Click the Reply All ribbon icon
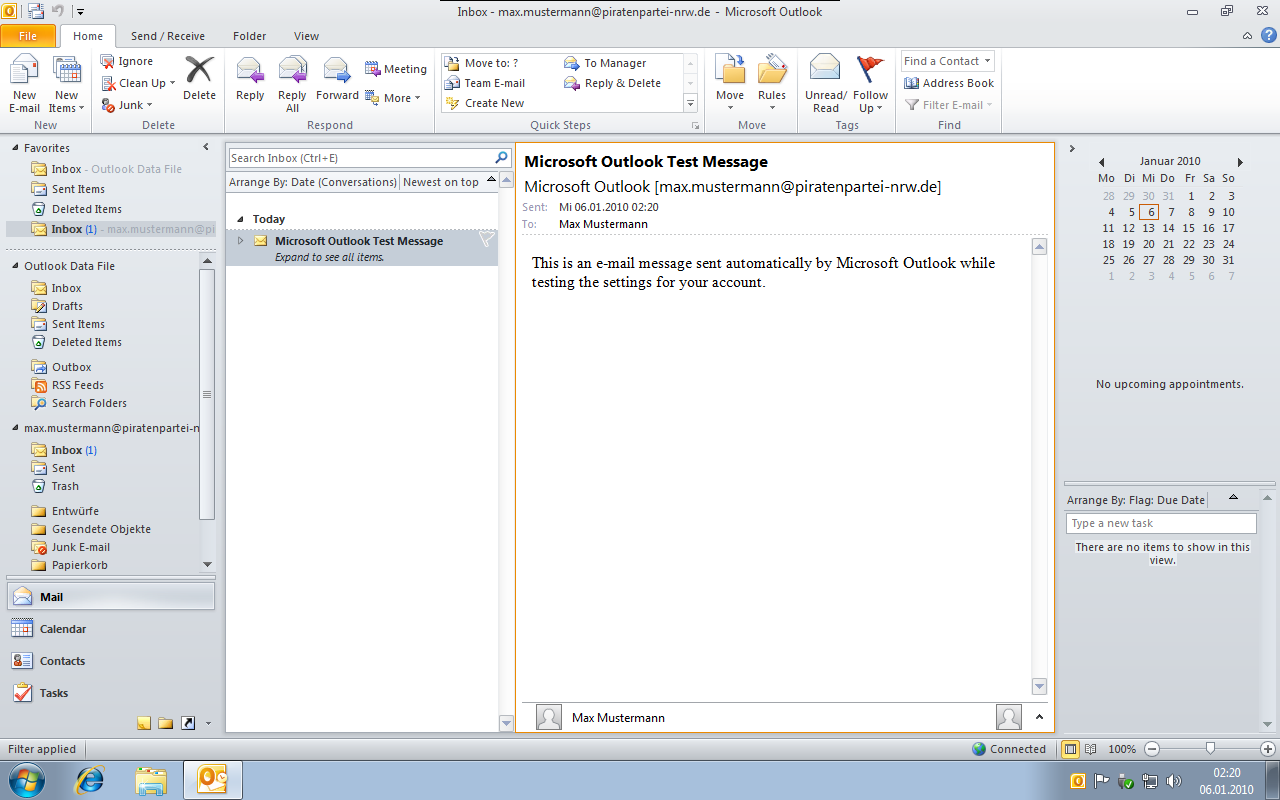Screen dimensions: 1280x800 tap(292, 84)
